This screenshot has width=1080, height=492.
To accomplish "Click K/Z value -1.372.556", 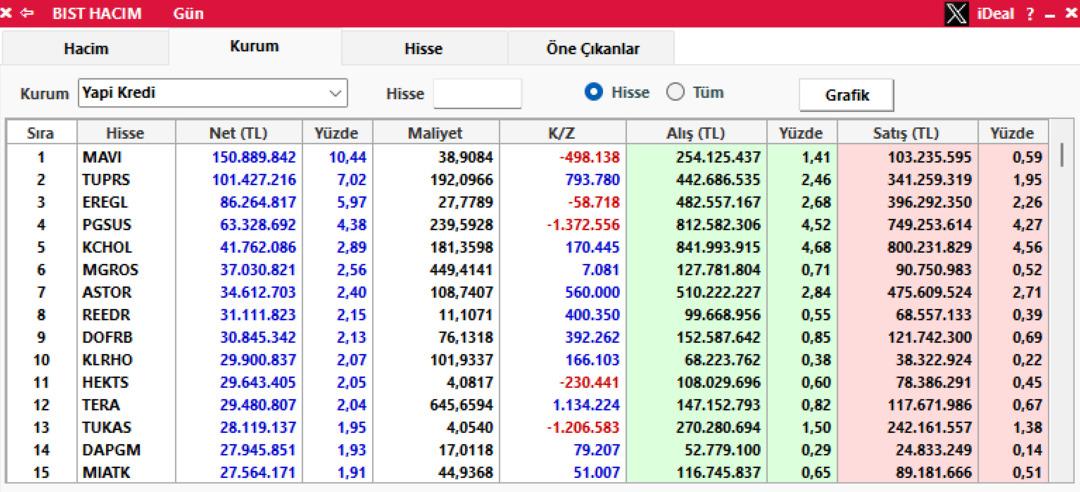I will 583,225.
